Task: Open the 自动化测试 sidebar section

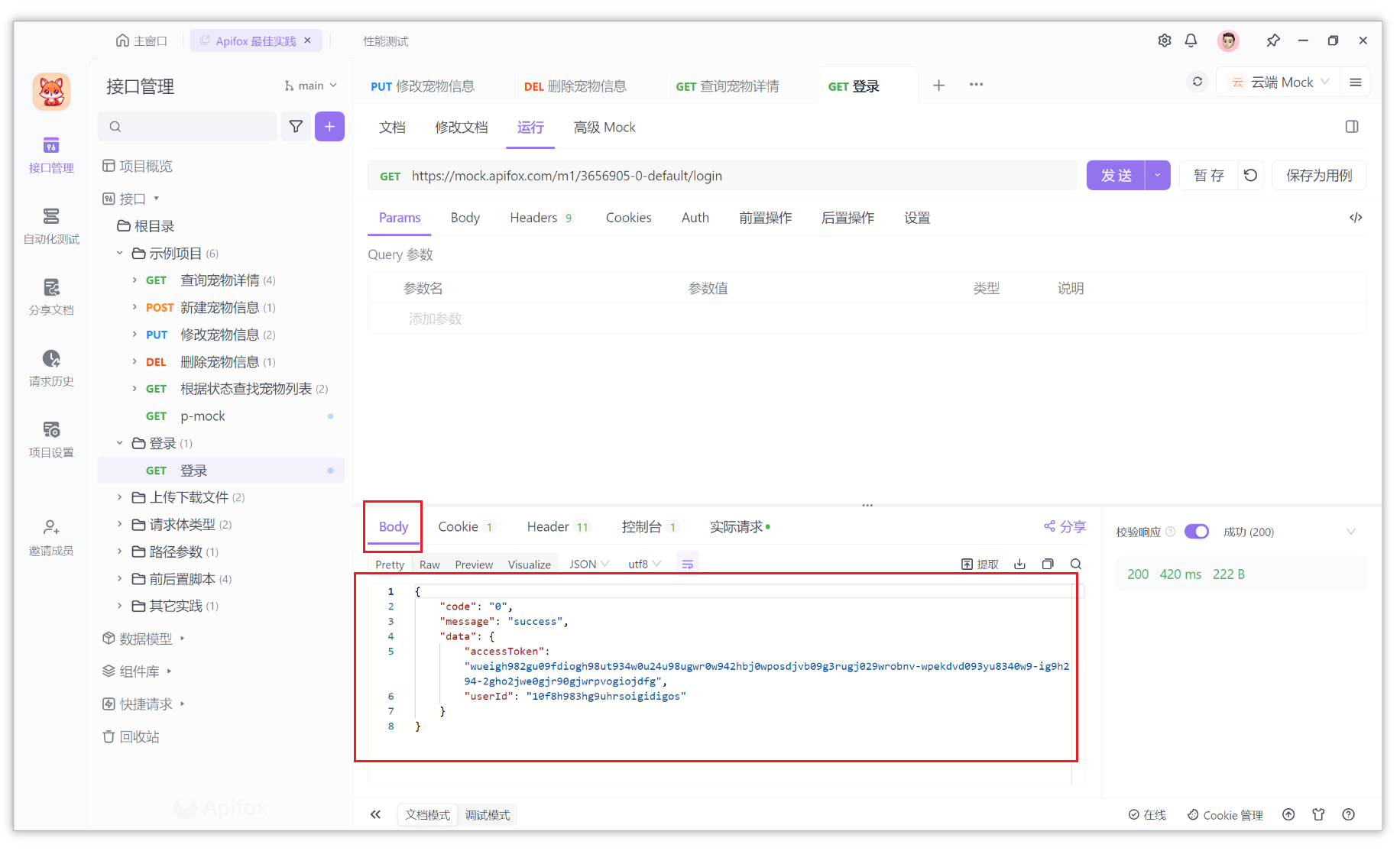Action: coord(50,226)
